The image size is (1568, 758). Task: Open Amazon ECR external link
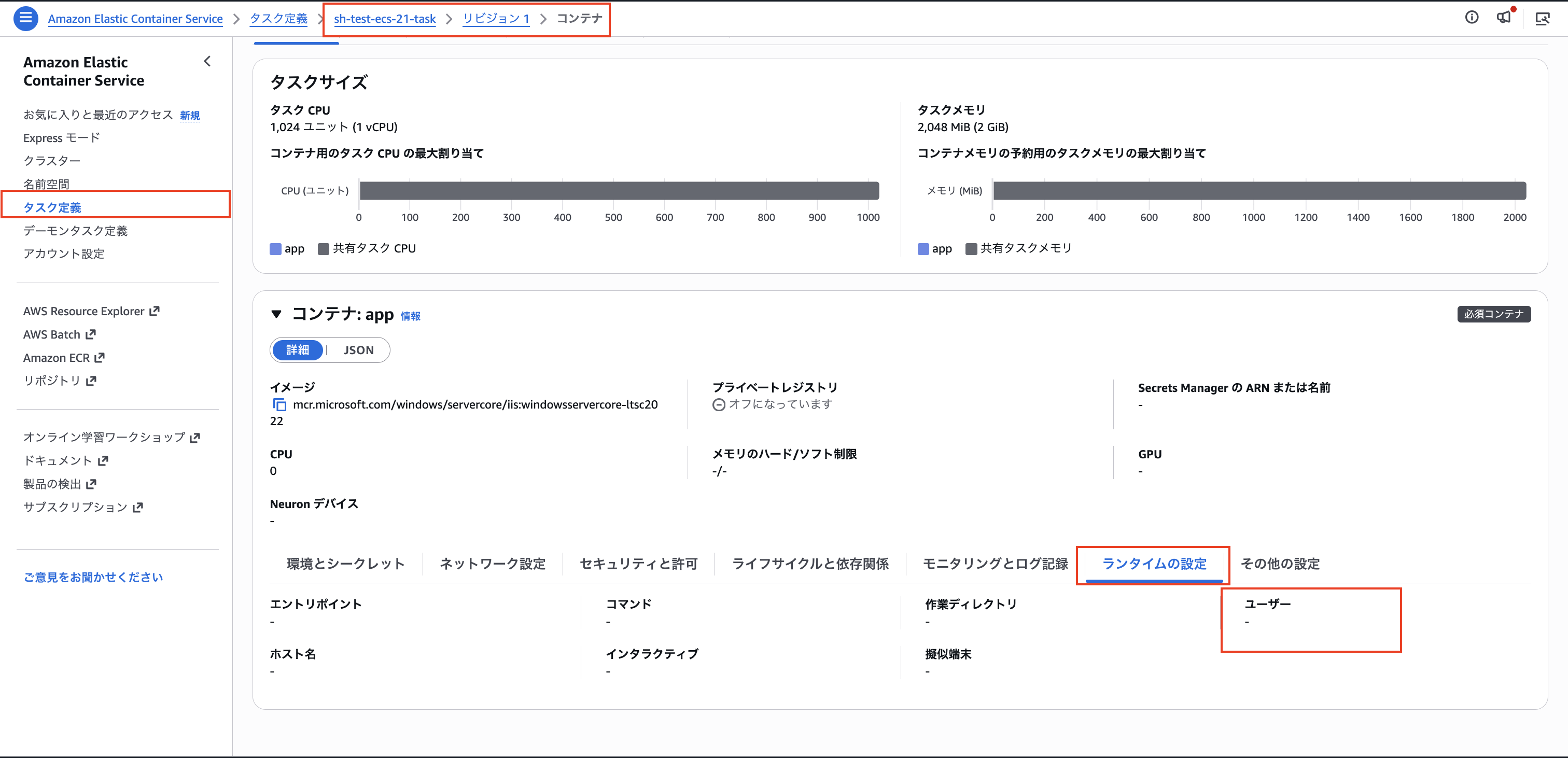click(64, 357)
